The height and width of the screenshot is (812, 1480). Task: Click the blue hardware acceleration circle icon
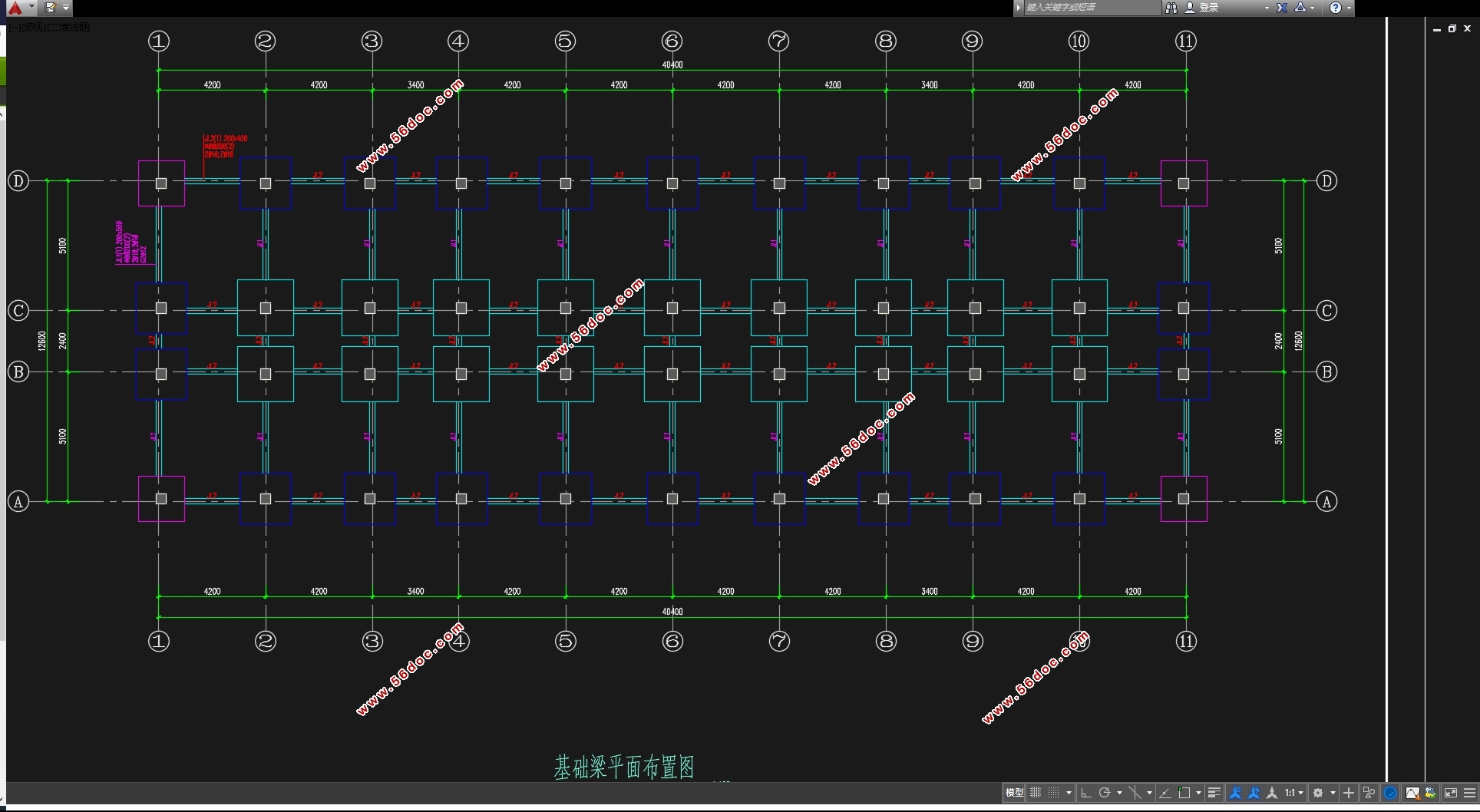(1390, 793)
